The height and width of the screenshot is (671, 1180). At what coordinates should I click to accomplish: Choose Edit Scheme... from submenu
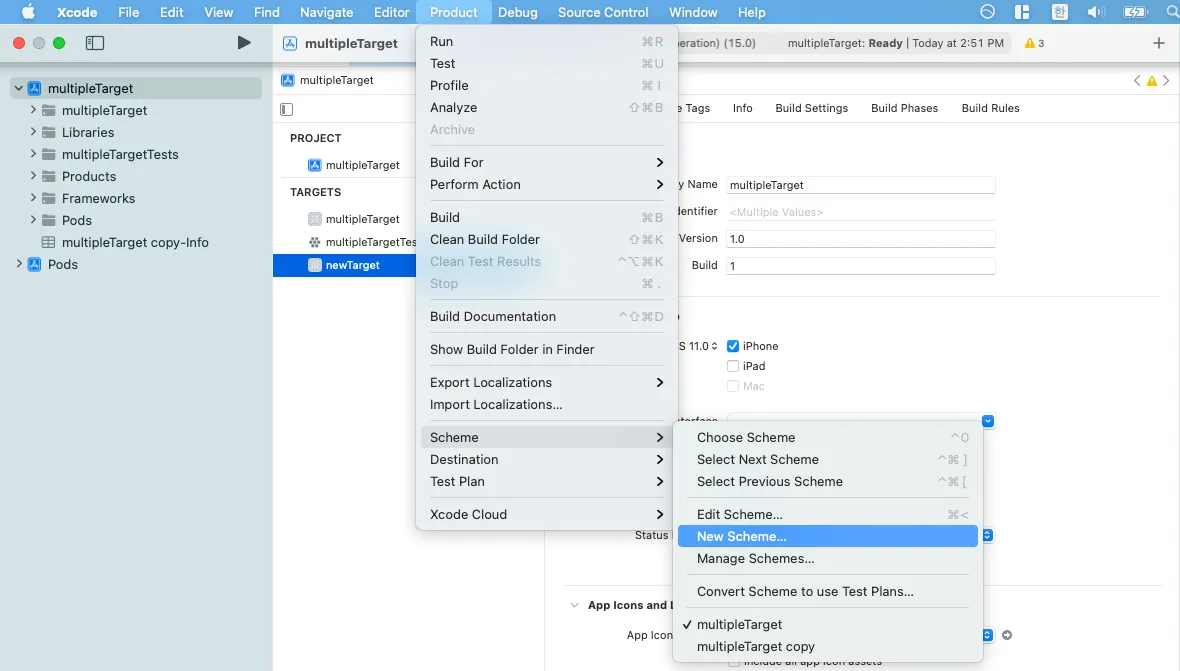point(826,515)
